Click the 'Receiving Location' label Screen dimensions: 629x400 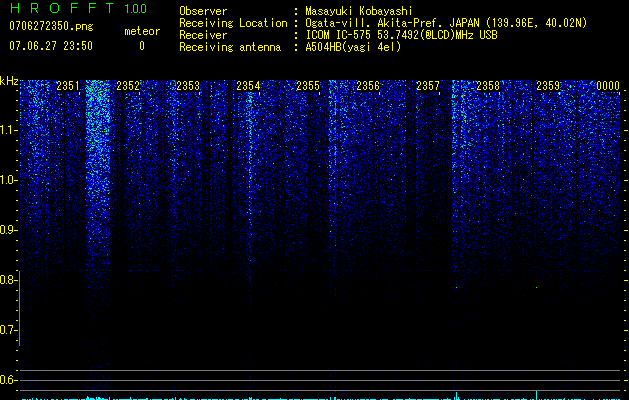click(233, 23)
